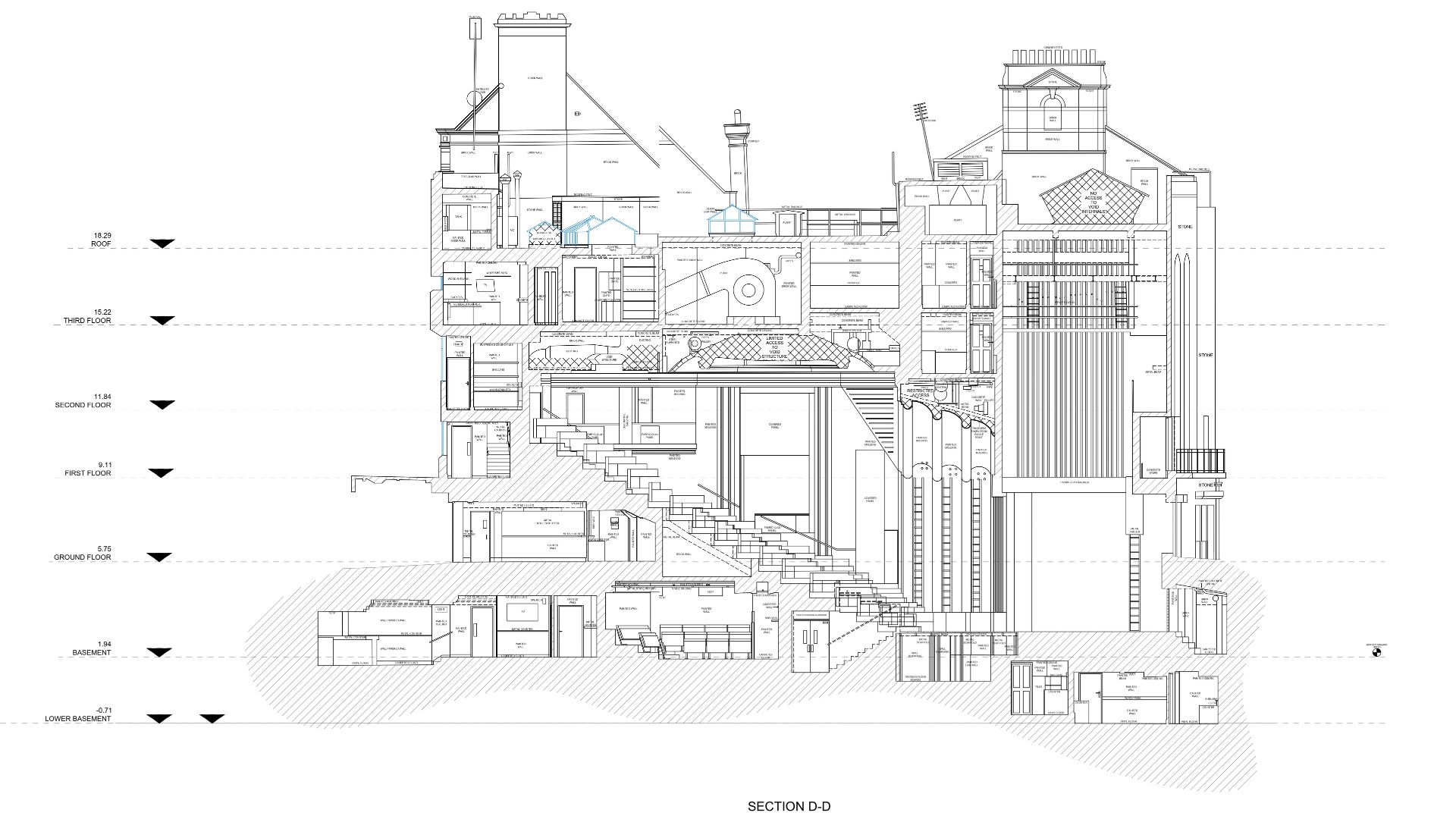1456x819 pixels.
Task: Click the GROUND FLOOR level triangle marker
Action: 159,557
